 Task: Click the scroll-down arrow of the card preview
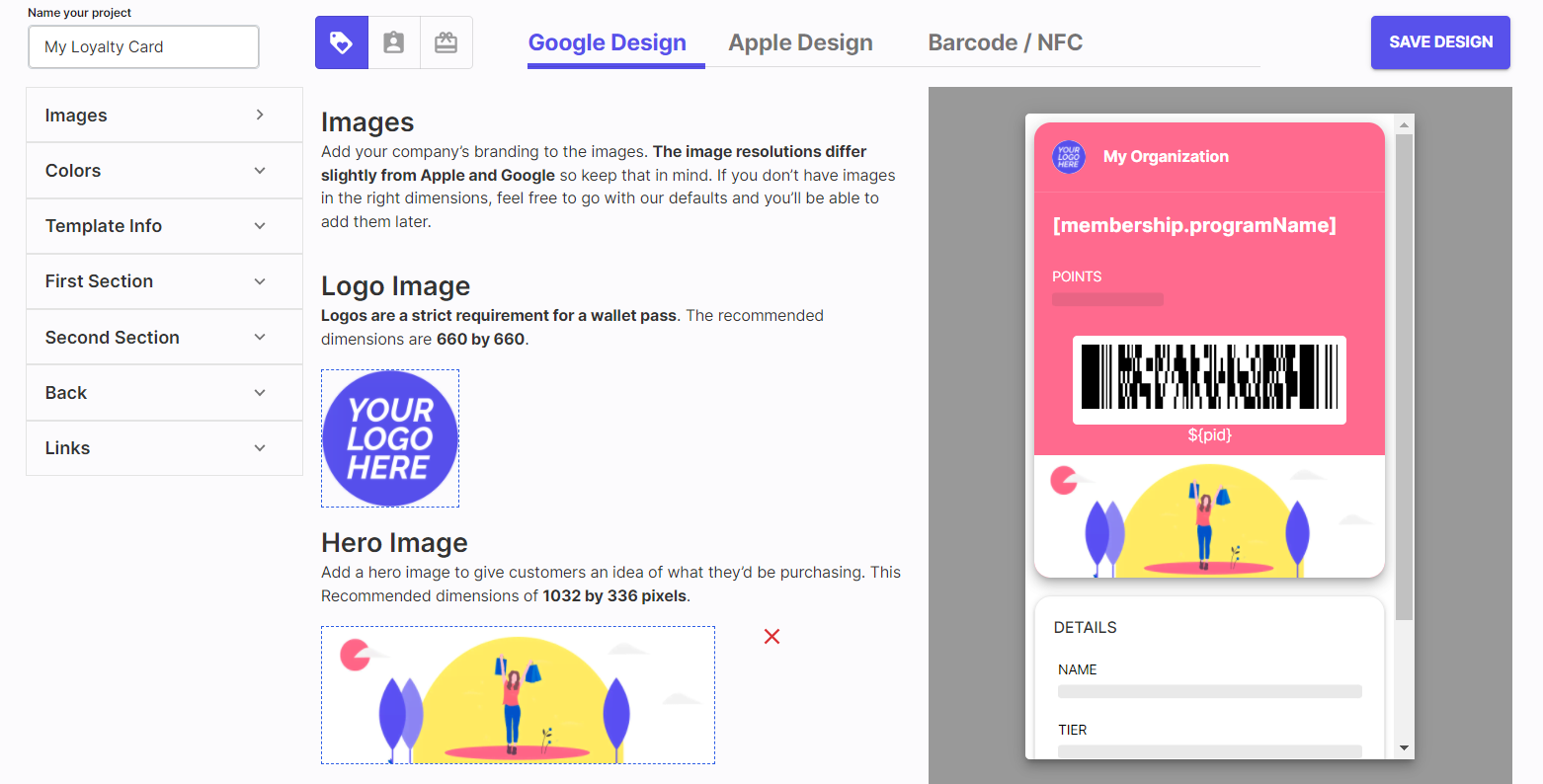(x=1404, y=748)
